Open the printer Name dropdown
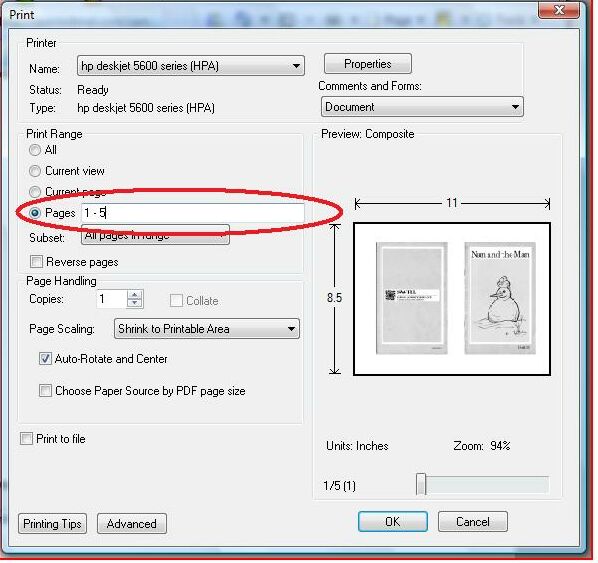Viewport: 598px width, 563px height. coord(191,66)
